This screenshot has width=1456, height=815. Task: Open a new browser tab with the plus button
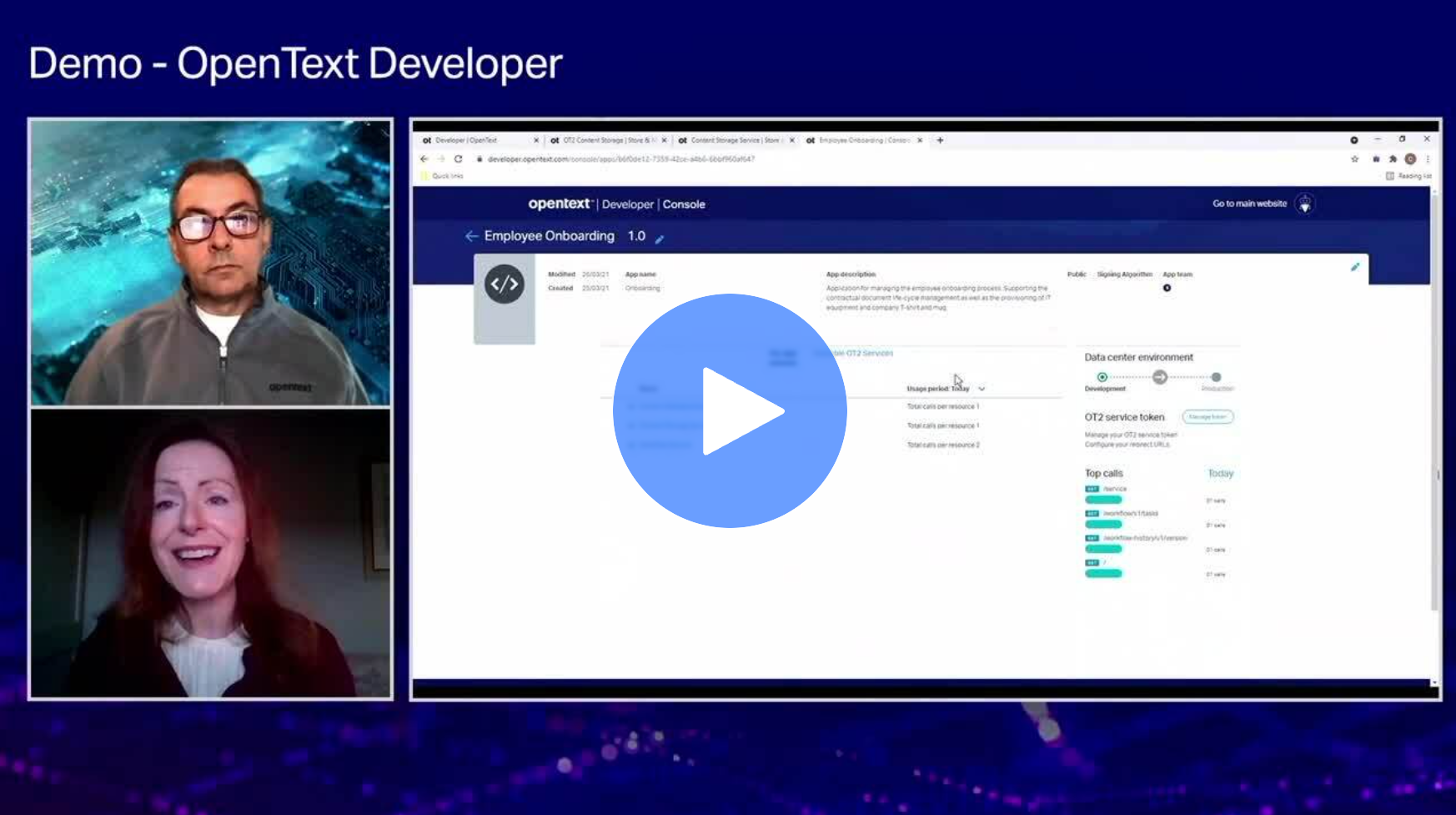[x=940, y=140]
